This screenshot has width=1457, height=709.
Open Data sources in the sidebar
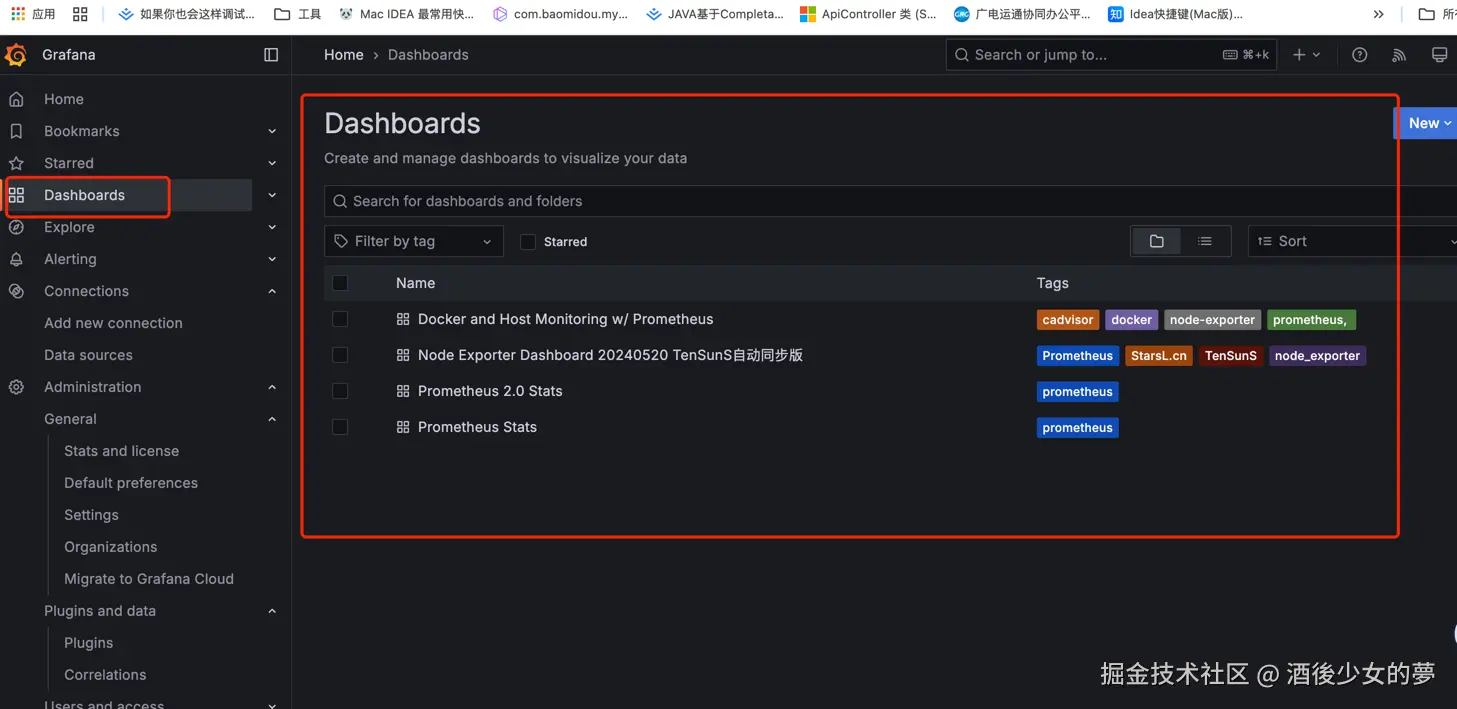(88, 355)
